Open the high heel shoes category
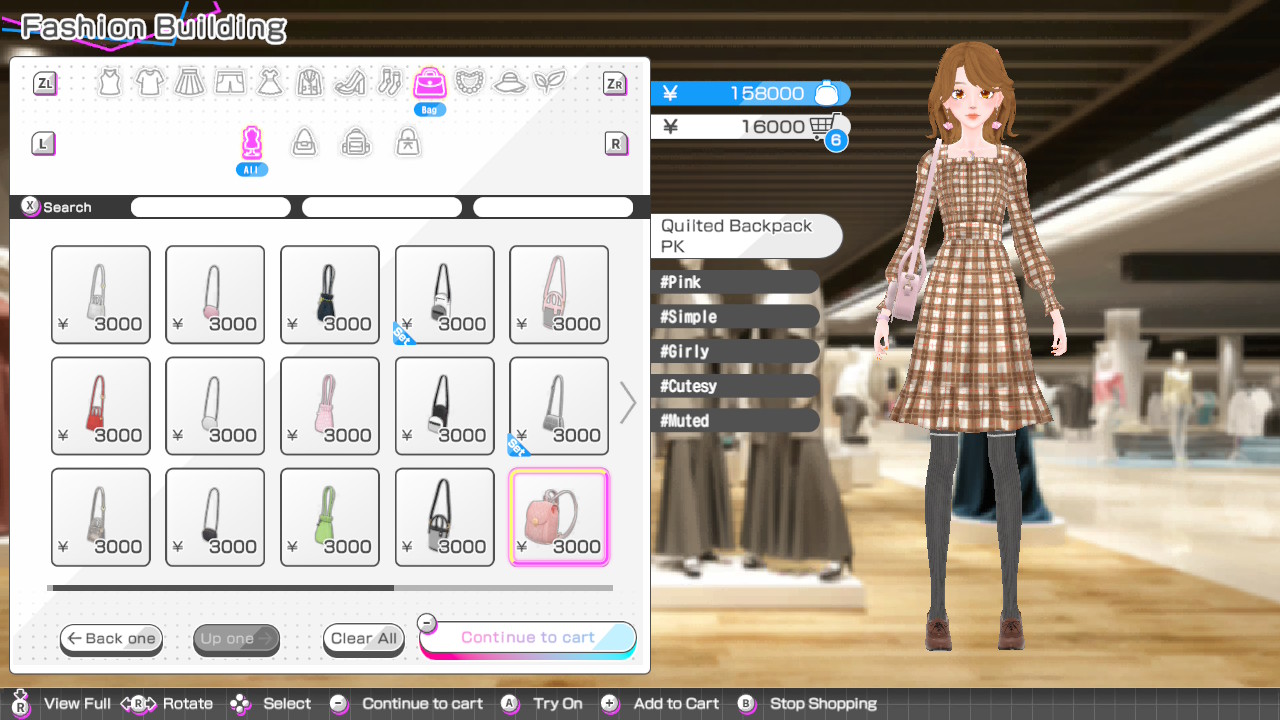Viewport: 1280px width, 720px height. (x=349, y=82)
